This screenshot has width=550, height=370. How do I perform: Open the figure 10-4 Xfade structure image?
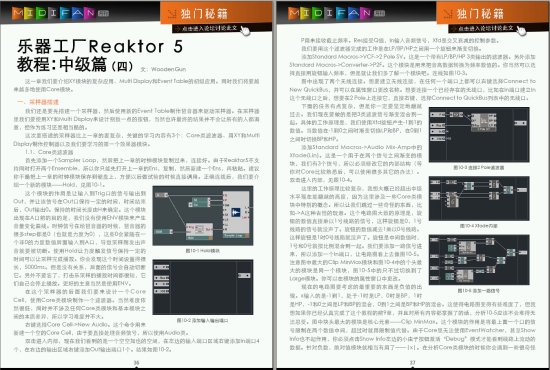click(479, 199)
